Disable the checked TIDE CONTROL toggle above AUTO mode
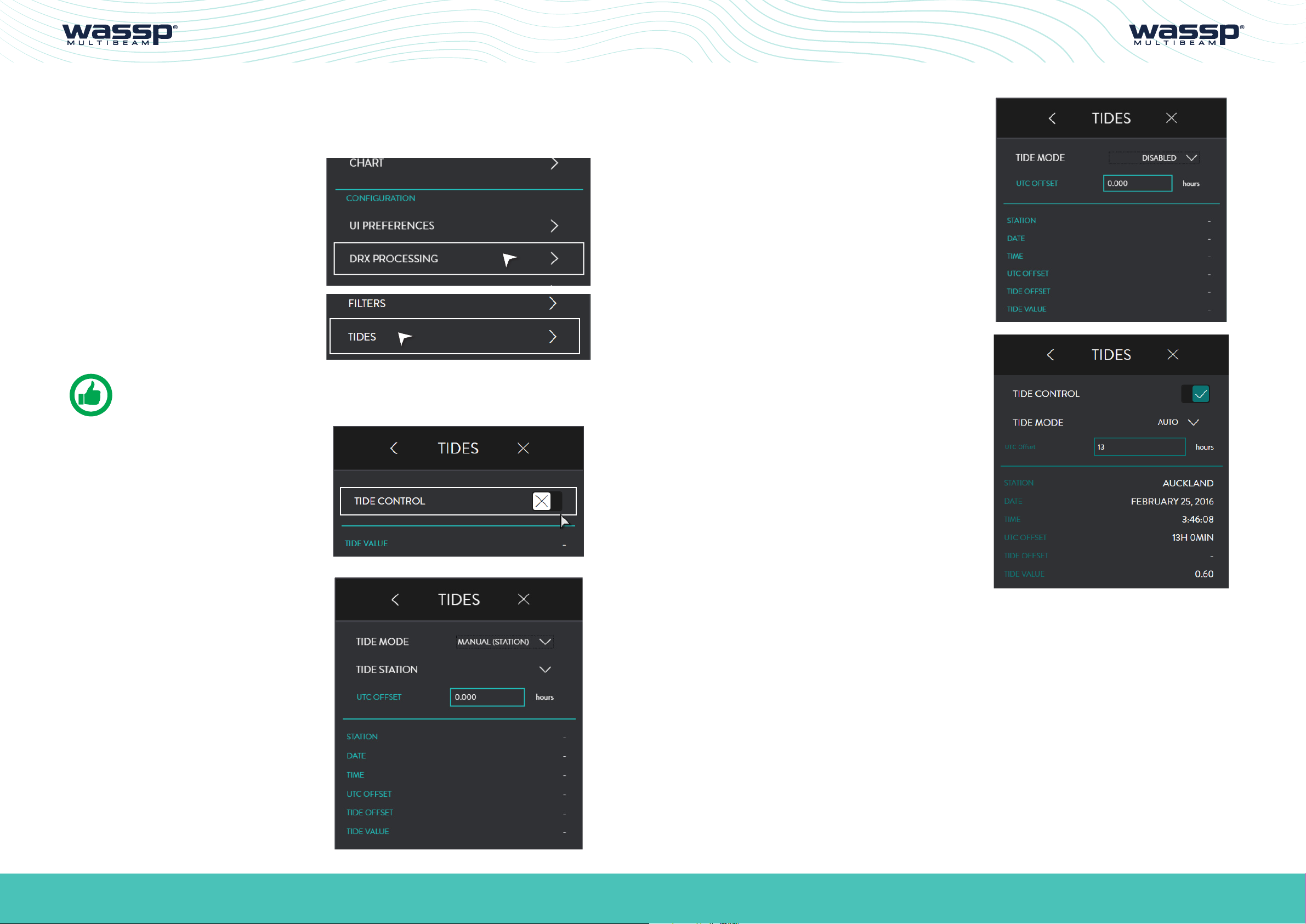Image resolution: width=1306 pixels, height=924 pixels. (x=1195, y=394)
